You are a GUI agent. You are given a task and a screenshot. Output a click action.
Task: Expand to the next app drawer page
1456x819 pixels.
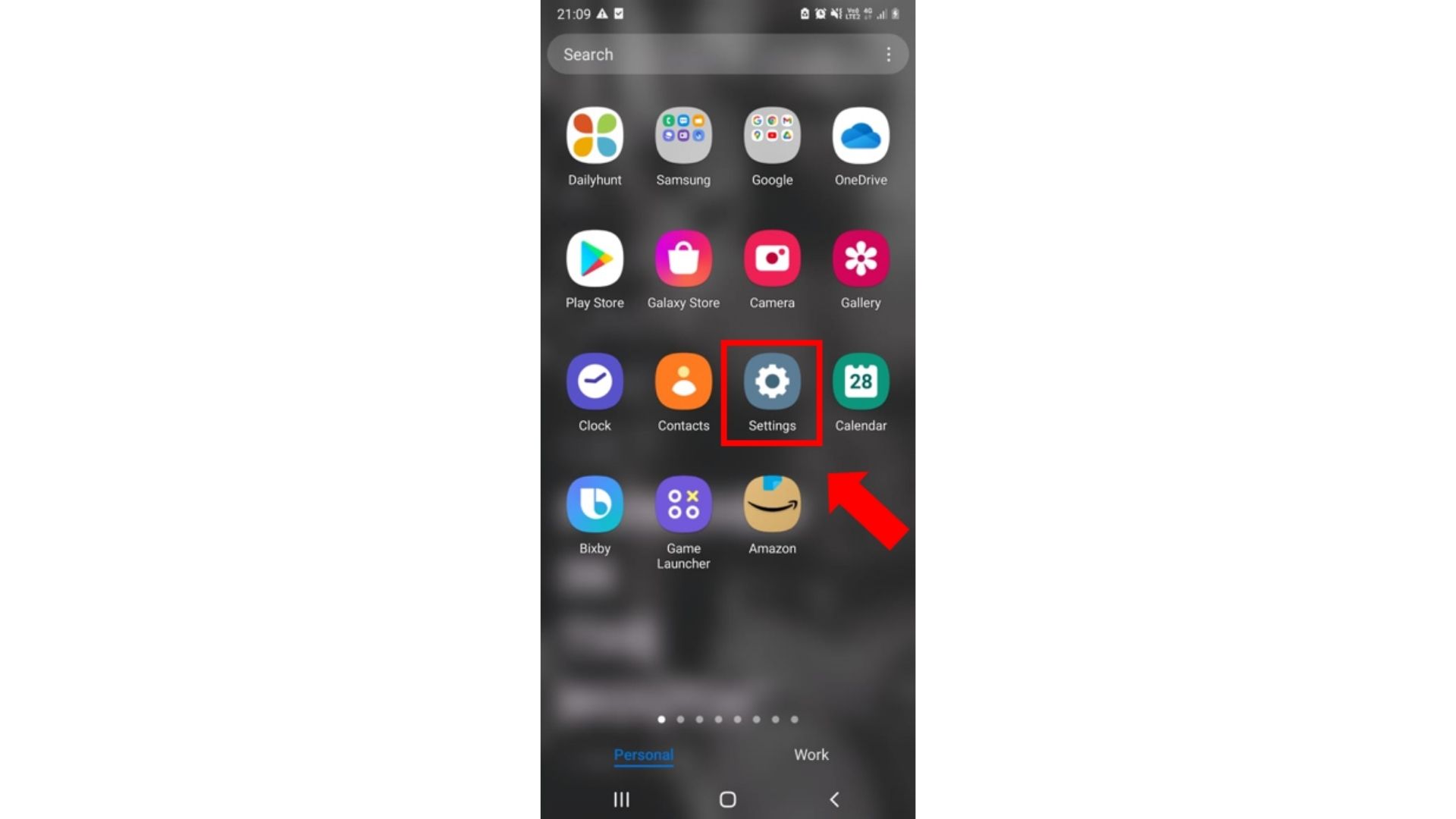679,718
